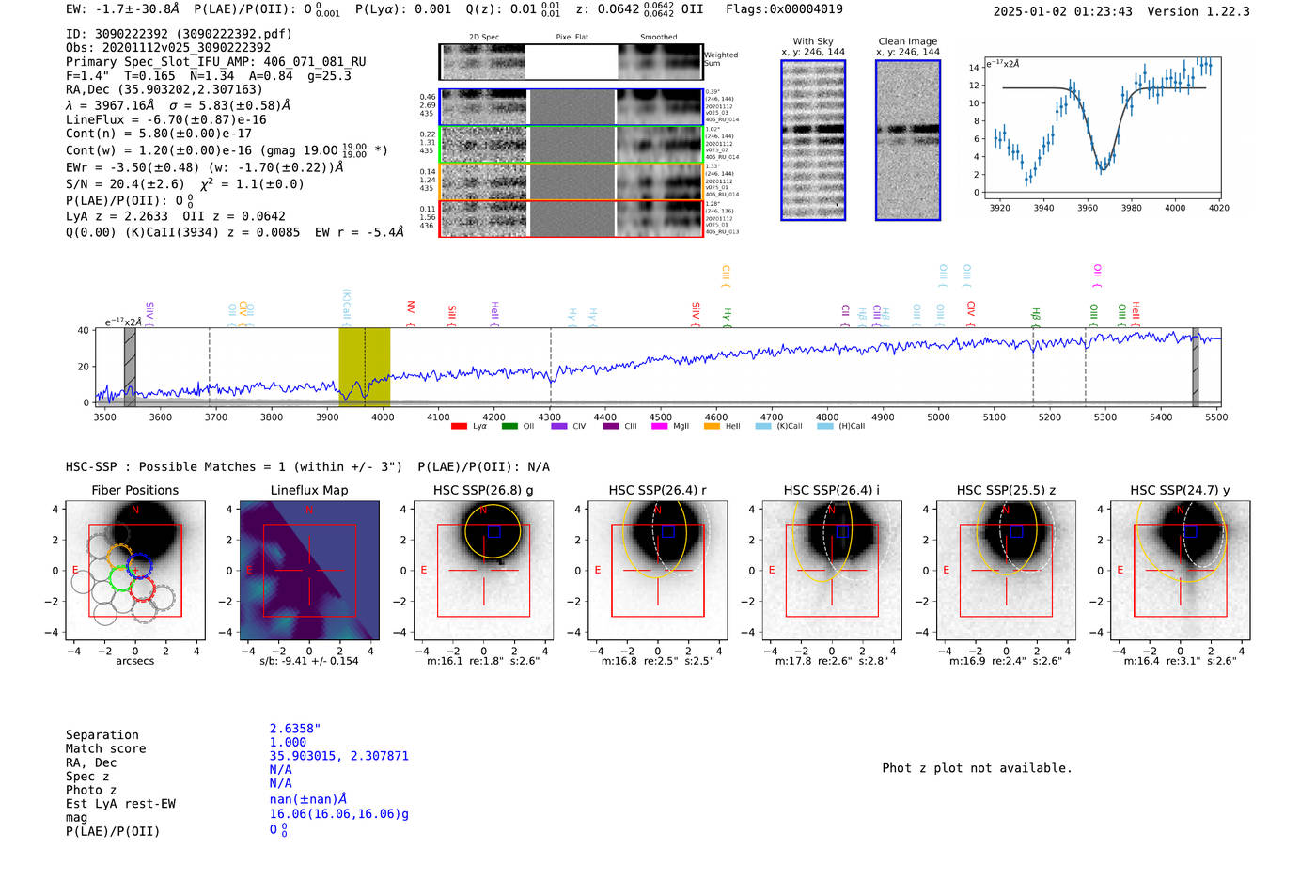Screen dimensions: 1316x896
Task: Click the CIV purple legend swatch
Action: coord(559,427)
